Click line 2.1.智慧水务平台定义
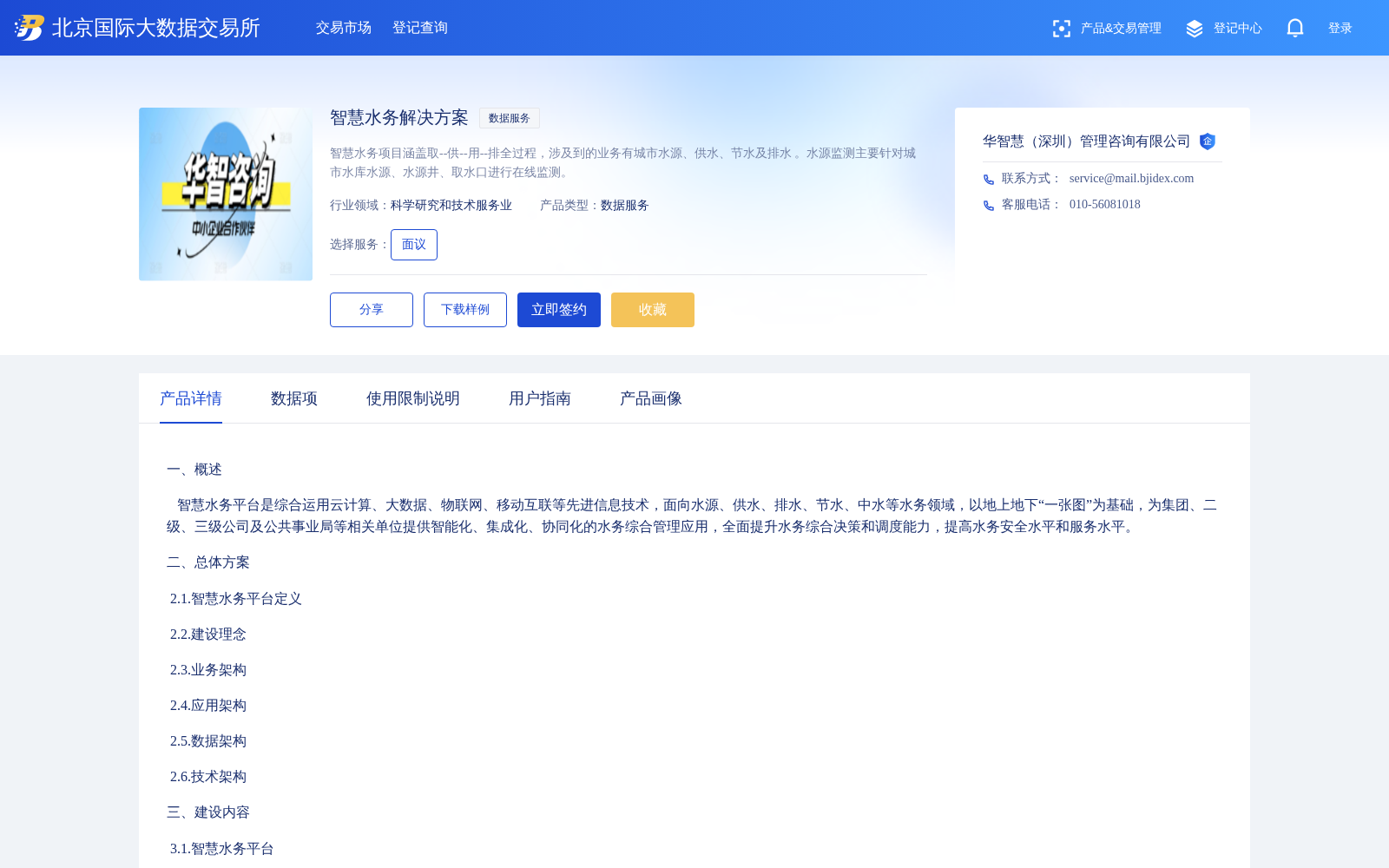Viewport: 1389px width, 868px height. tap(236, 599)
